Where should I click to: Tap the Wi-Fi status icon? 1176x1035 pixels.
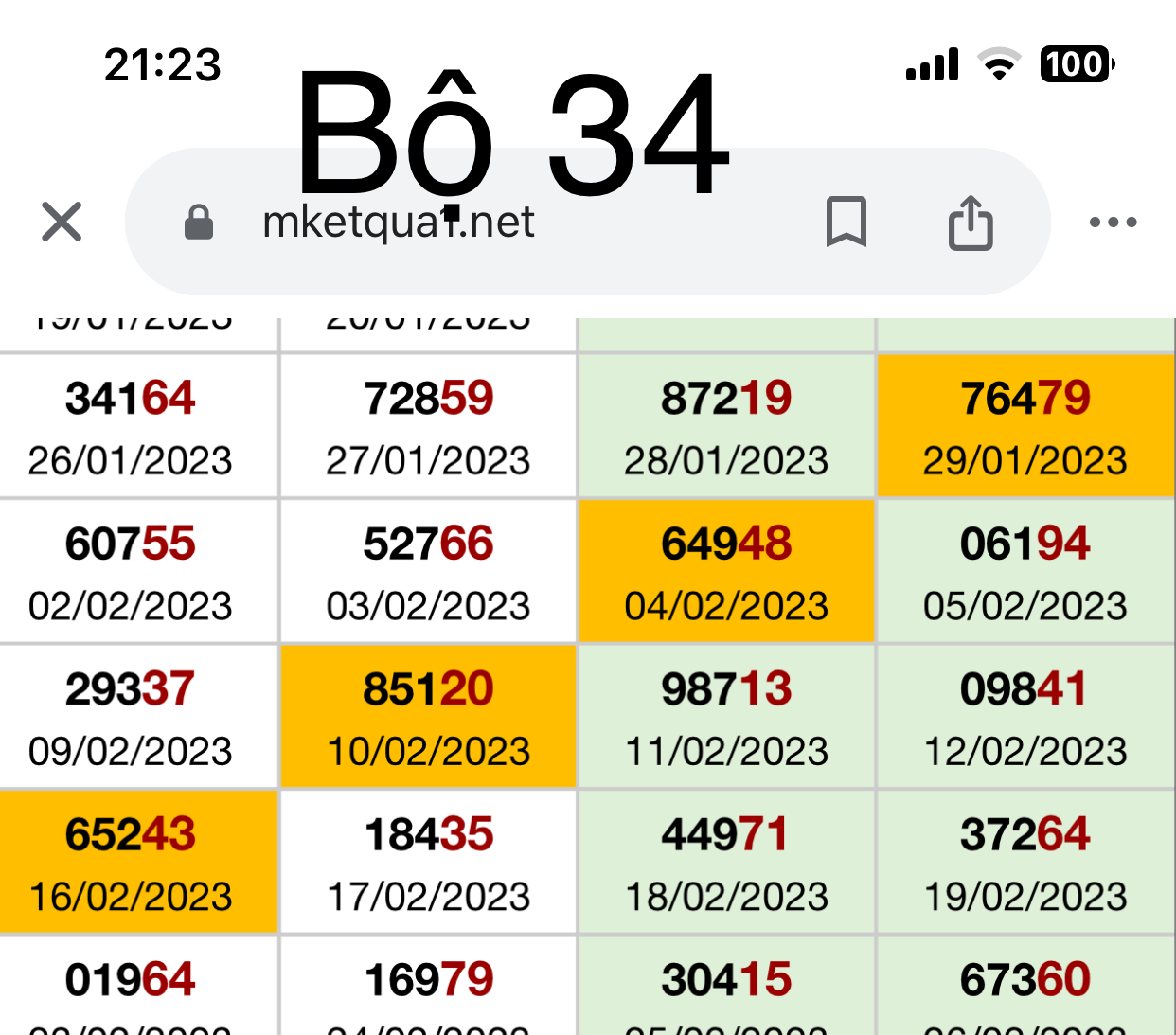(x=999, y=64)
